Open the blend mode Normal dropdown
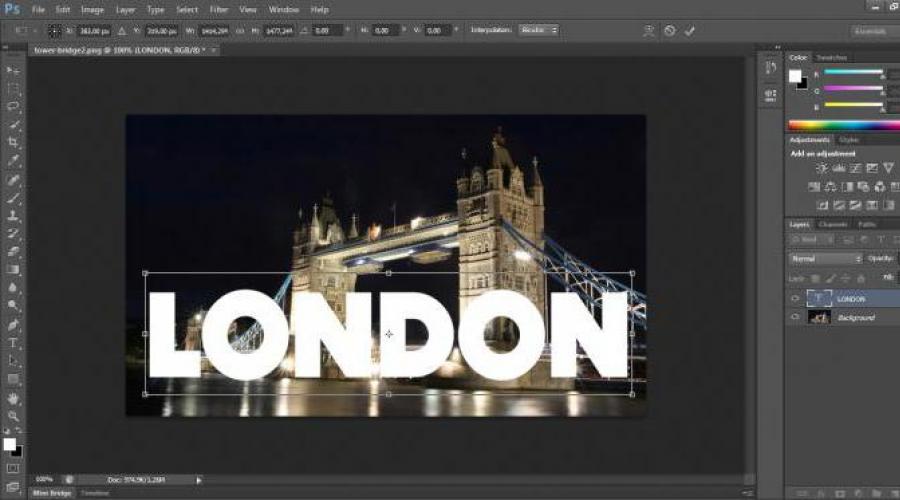 [825, 259]
